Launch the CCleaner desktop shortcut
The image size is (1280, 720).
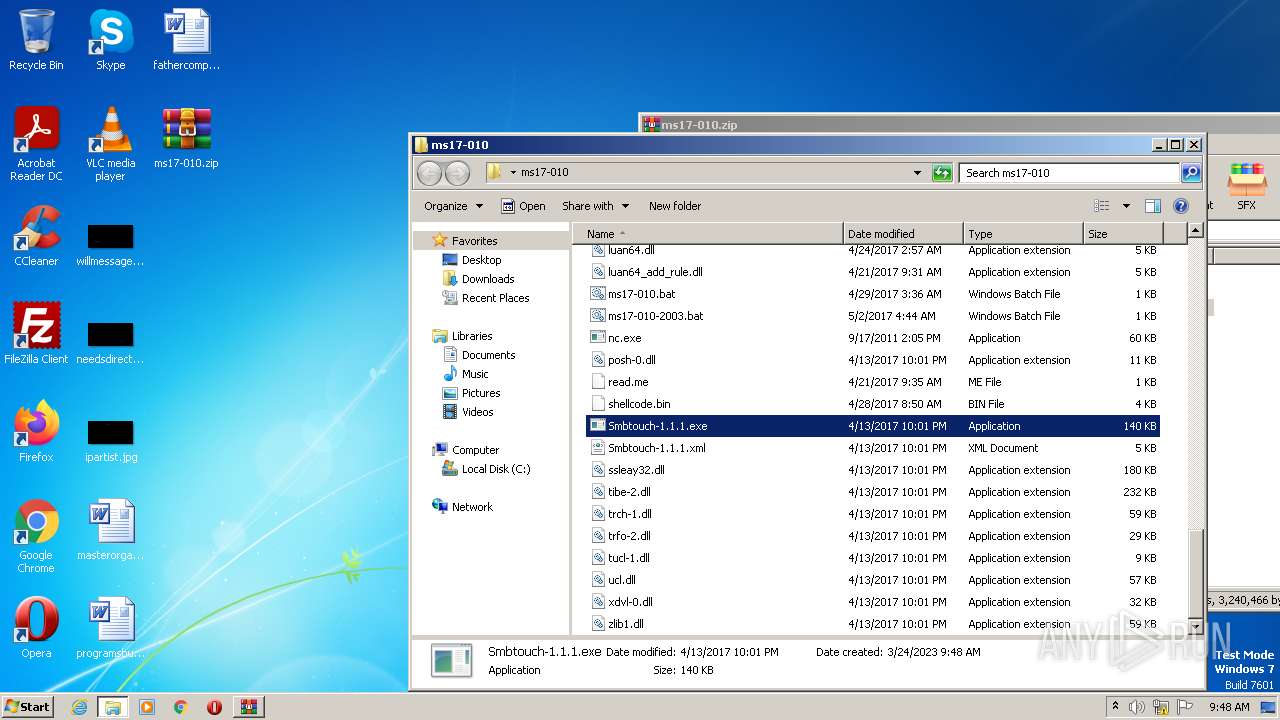tap(36, 236)
